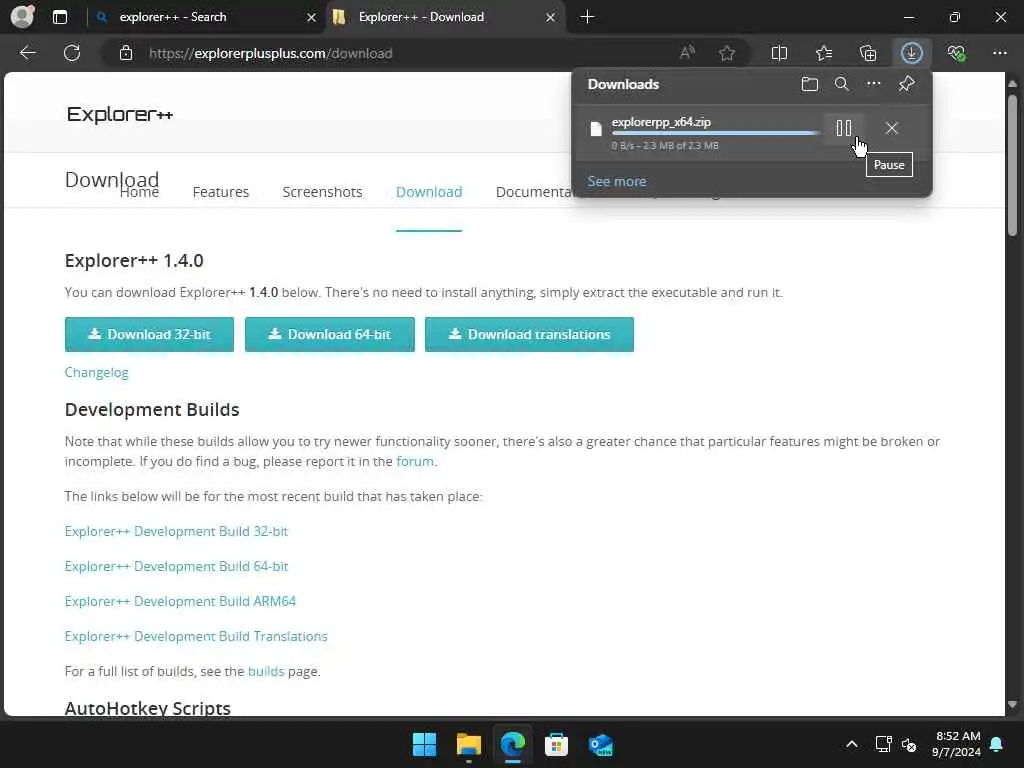Pin the Downloads panel

point(906,84)
